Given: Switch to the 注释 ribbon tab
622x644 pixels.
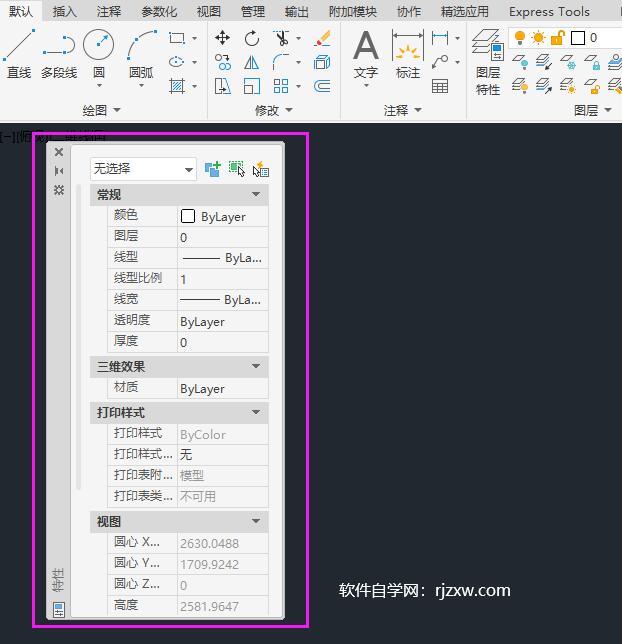Looking at the screenshot, I should [x=109, y=12].
